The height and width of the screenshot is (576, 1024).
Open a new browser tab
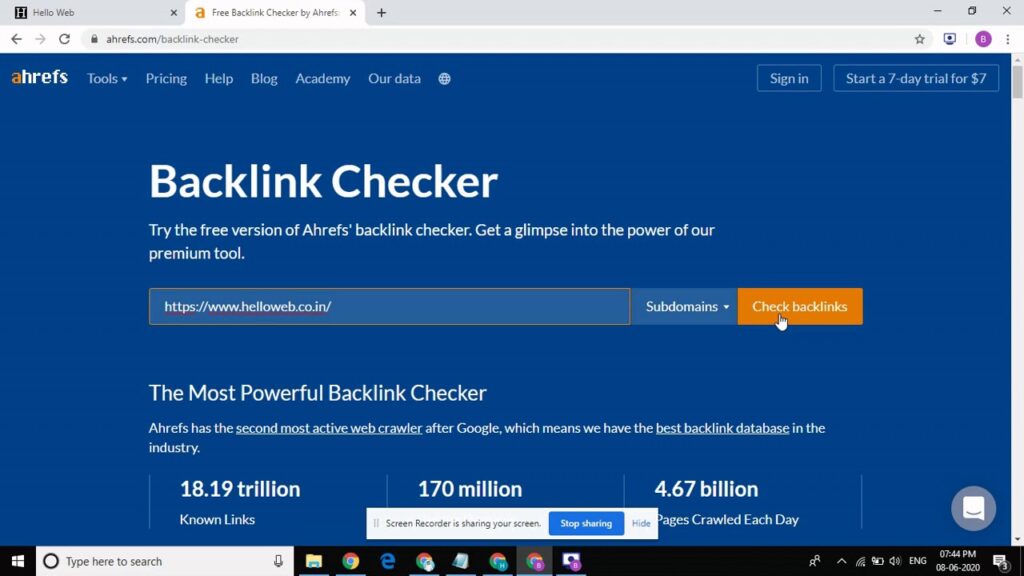click(x=381, y=12)
